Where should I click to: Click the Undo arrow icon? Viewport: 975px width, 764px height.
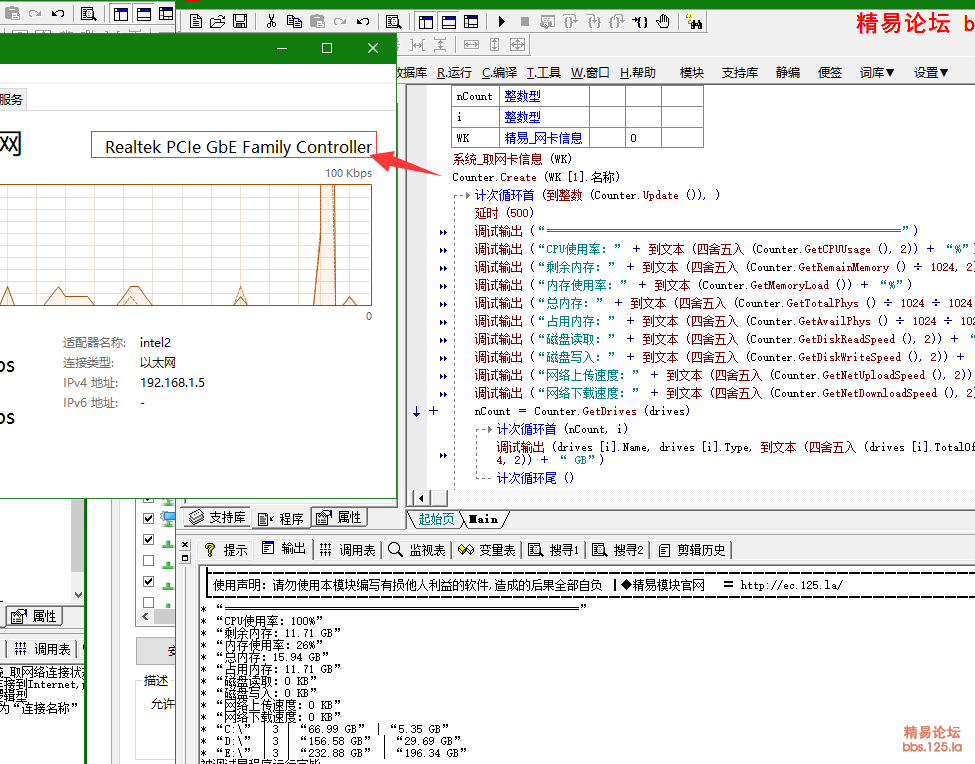coord(362,21)
